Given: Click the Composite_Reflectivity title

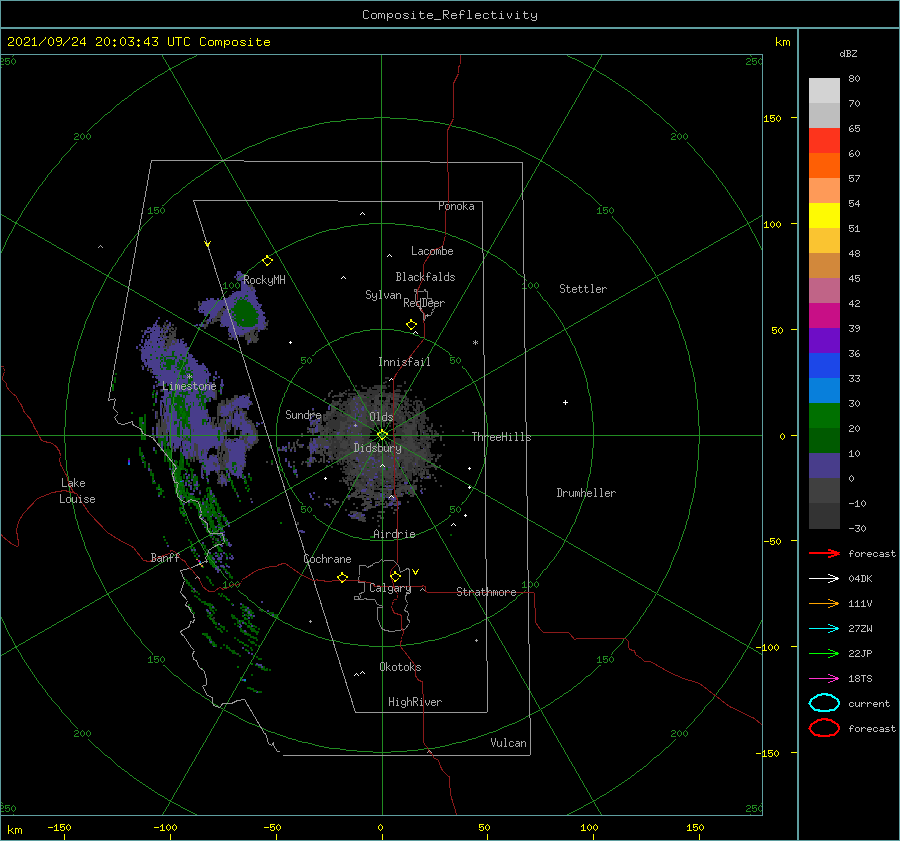Looking at the screenshot, I should 450,15.
